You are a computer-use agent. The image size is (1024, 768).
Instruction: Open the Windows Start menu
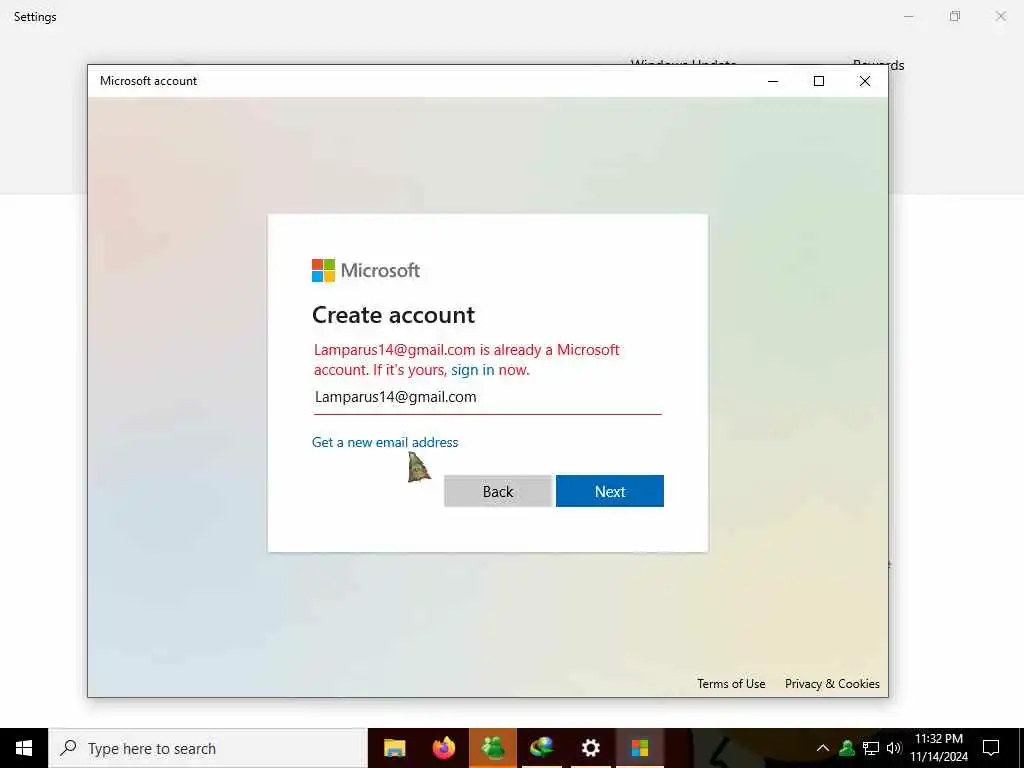24,748
